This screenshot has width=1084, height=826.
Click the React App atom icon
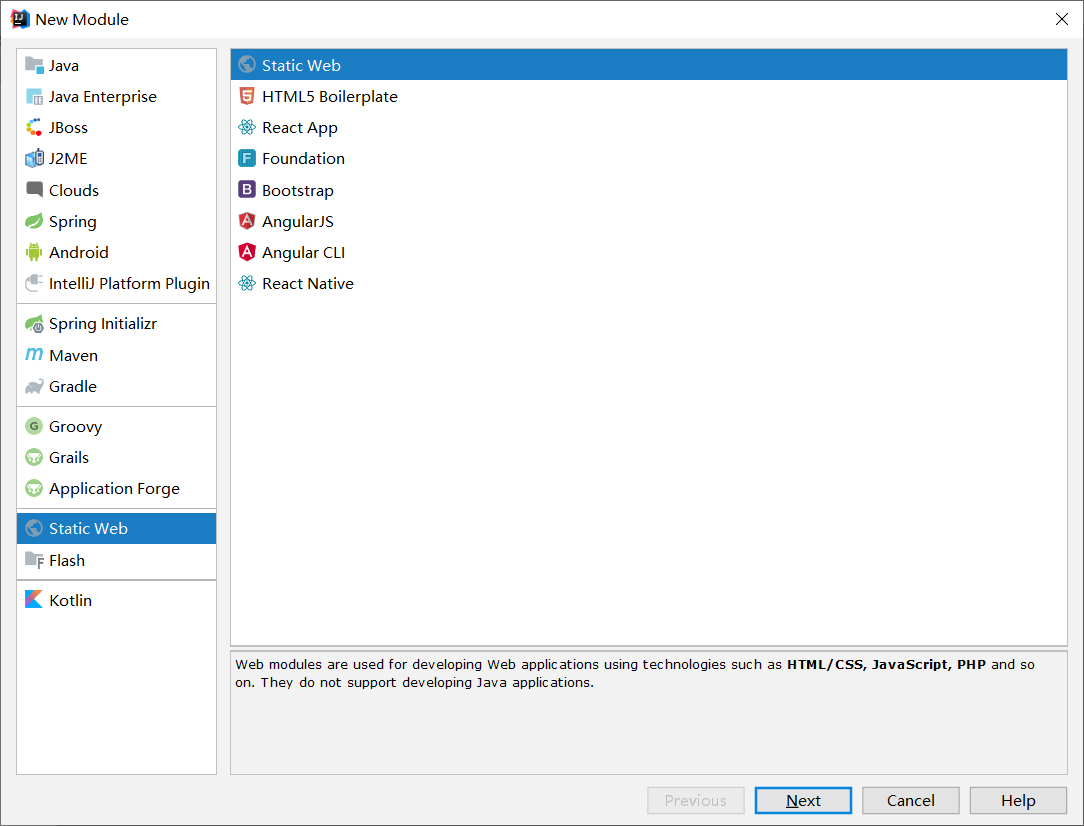pyautogui.click(x=247, y=127)
